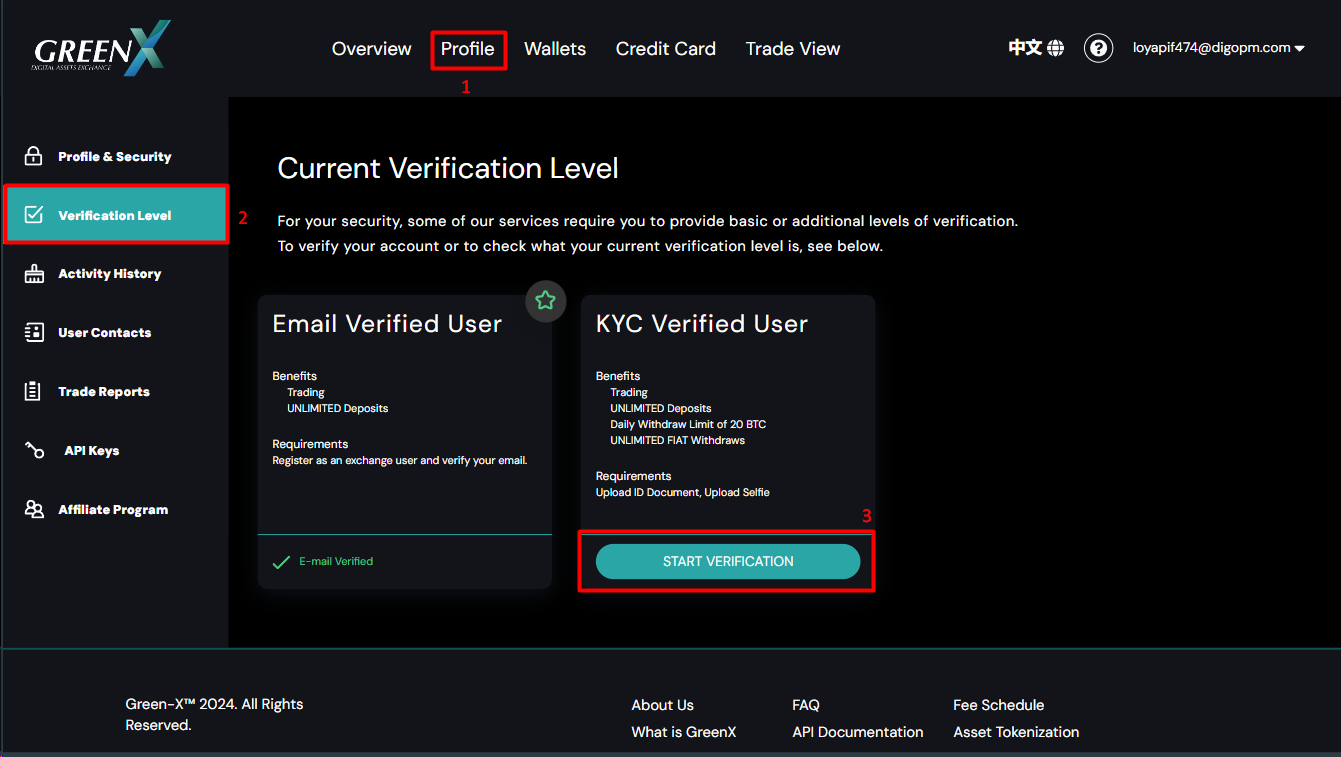Open the What is GreenX link
Screen dimensions: 1341x757
684,732
